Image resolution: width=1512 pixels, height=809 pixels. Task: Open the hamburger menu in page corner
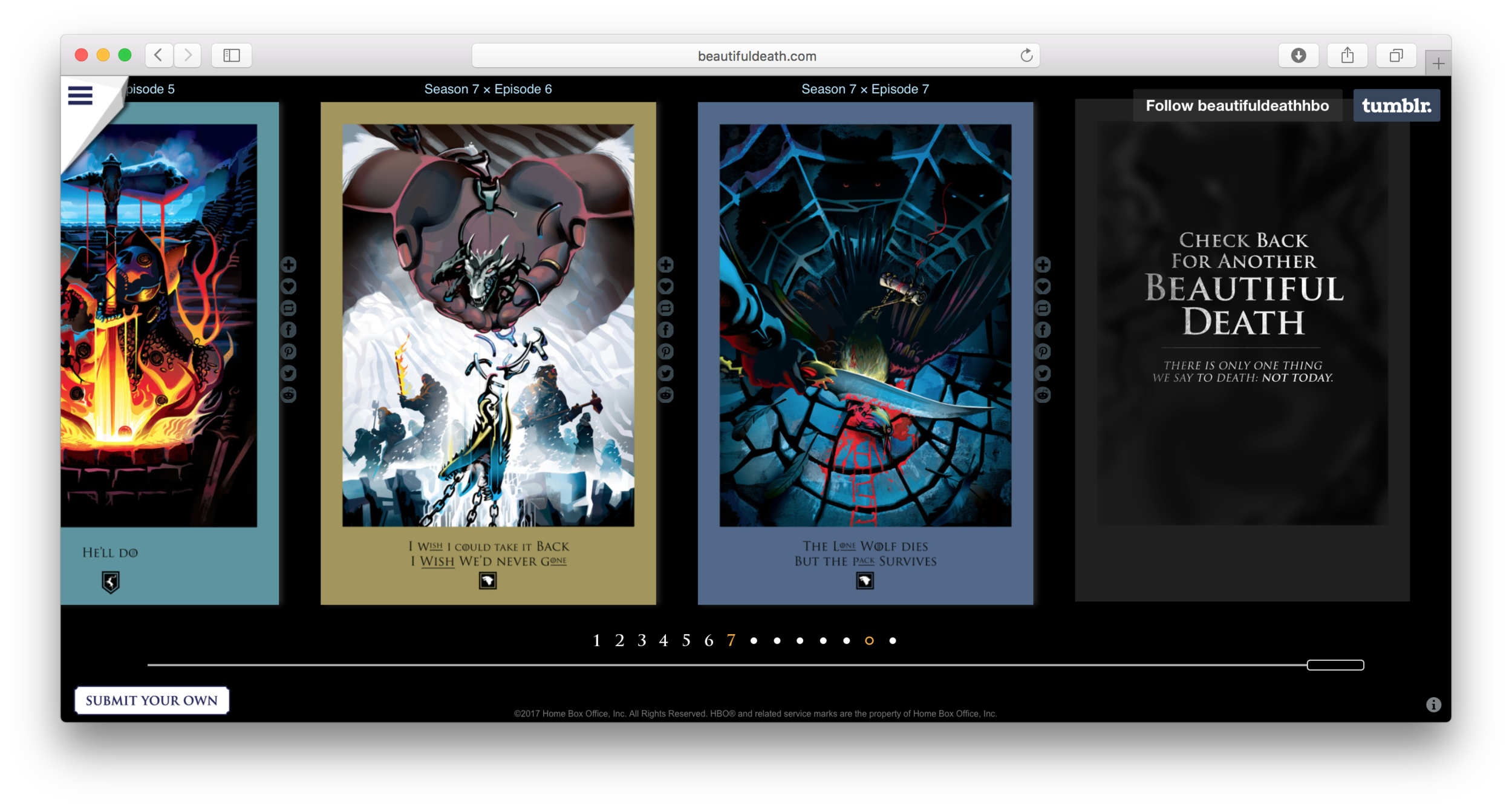80,96
